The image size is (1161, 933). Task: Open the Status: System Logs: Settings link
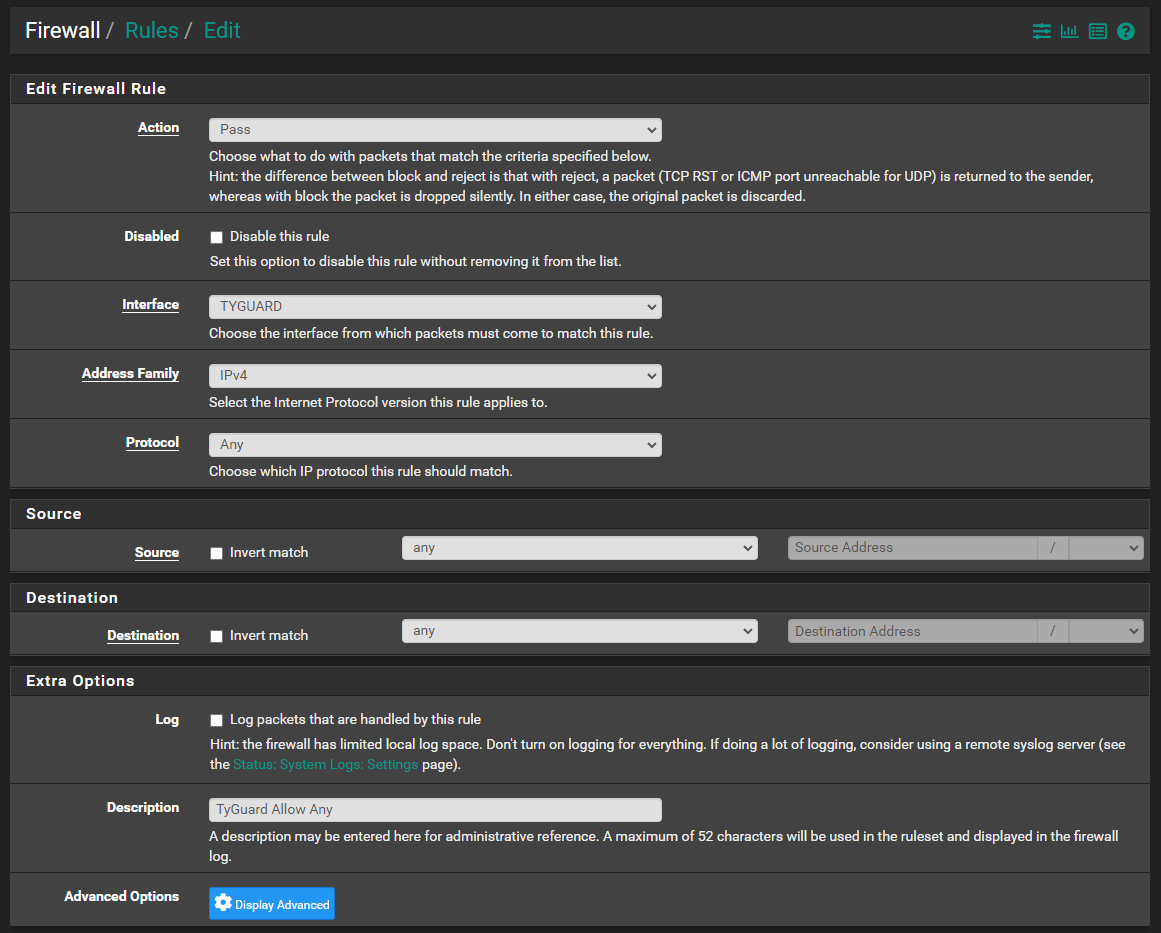pos(325,765)
